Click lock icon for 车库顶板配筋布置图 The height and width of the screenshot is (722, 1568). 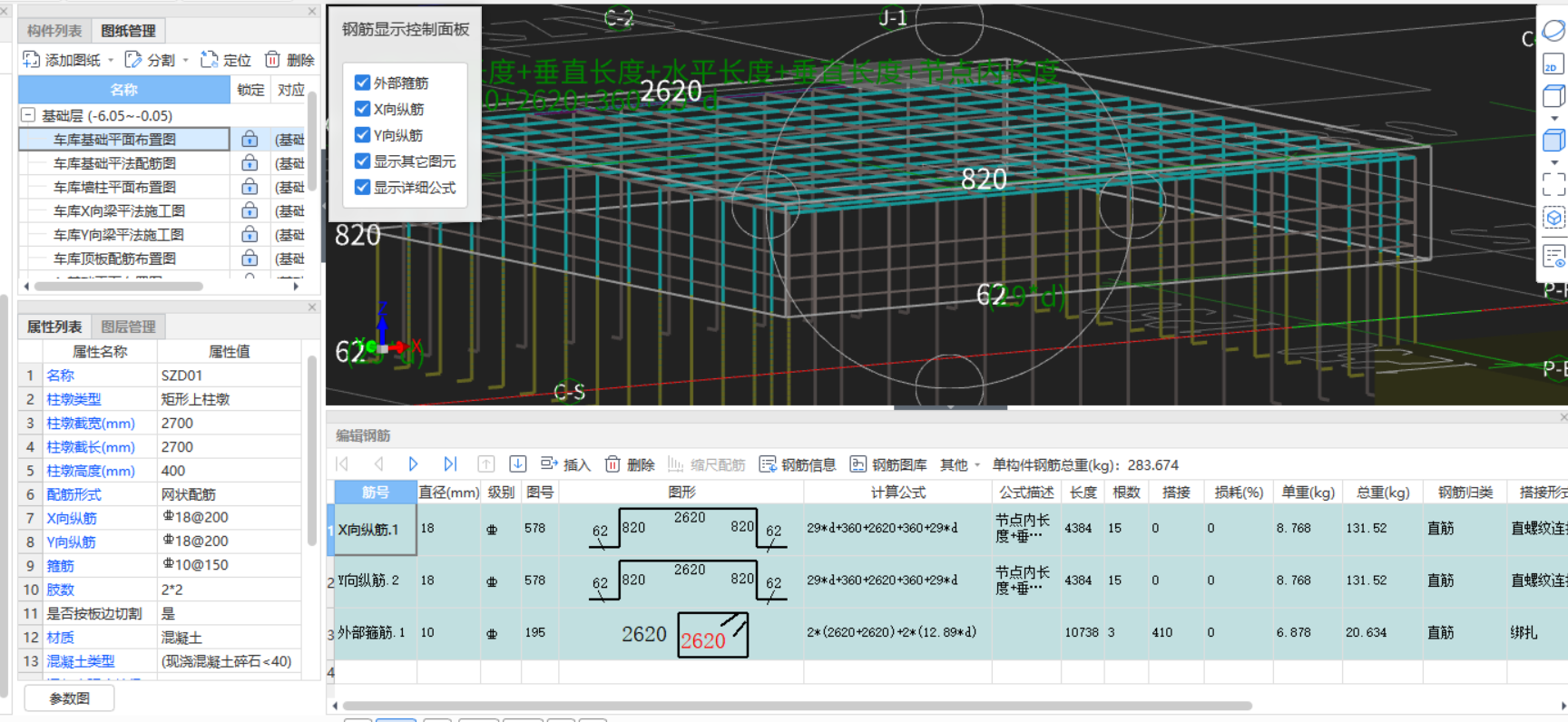pos(250,259)
